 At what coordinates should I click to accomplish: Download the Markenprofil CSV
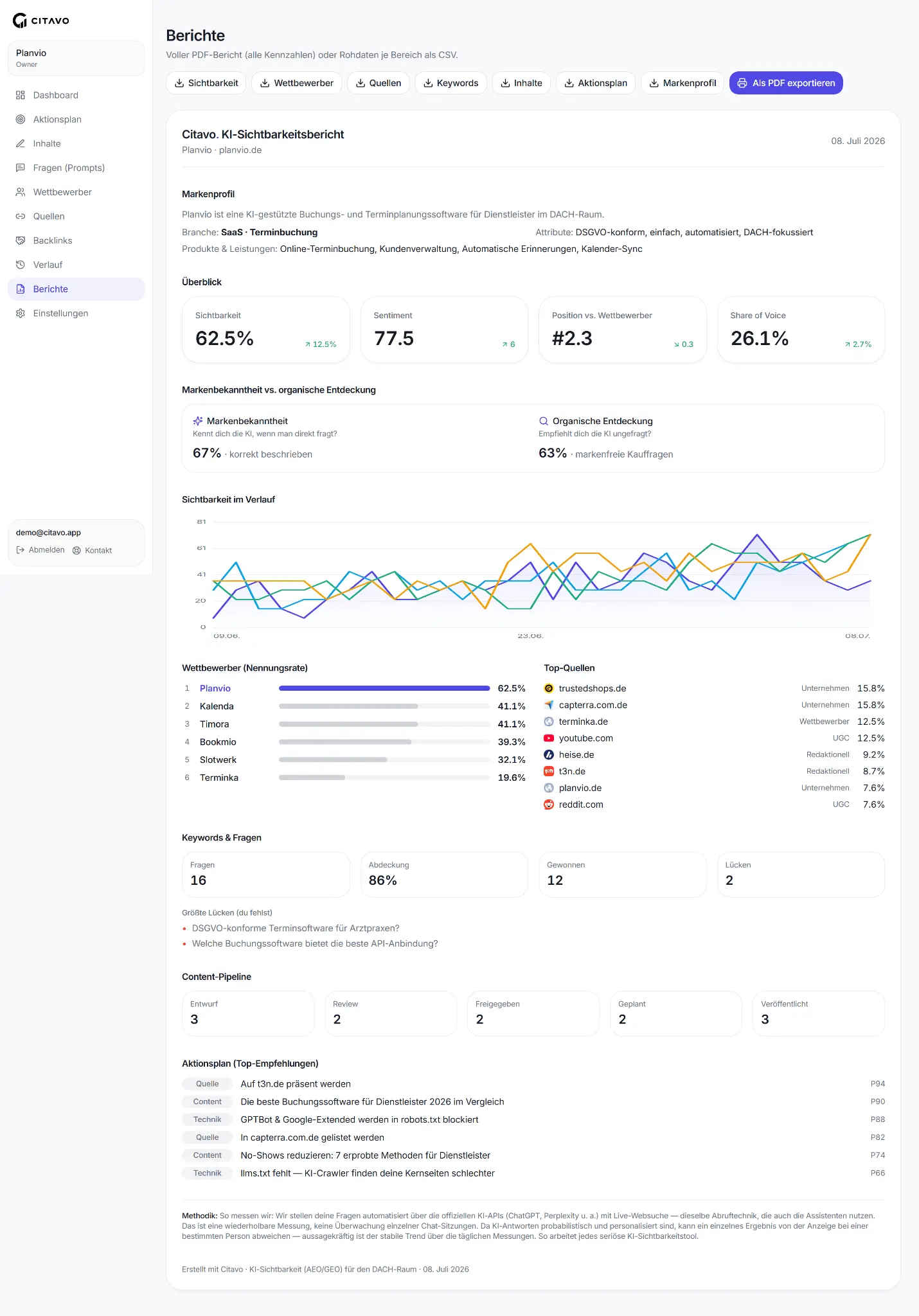[x=683, y=83]
